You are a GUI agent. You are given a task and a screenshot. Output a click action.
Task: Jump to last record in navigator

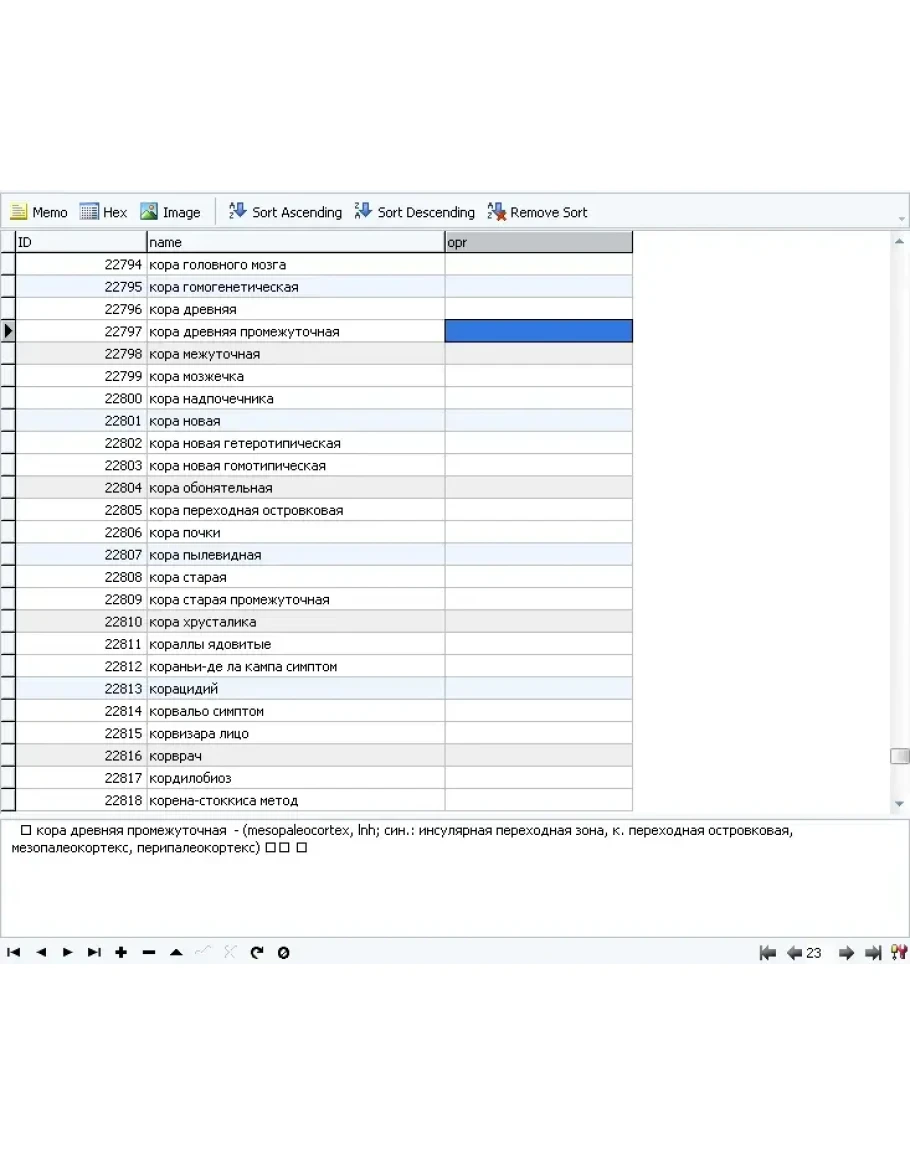94,953
